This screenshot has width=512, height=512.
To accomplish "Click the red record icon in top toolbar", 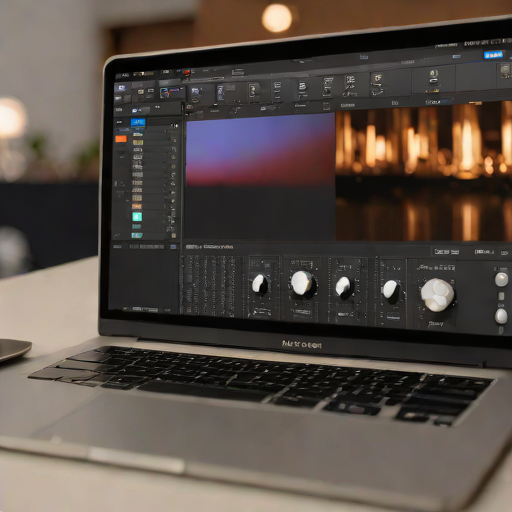I will (x=187, y=72).
